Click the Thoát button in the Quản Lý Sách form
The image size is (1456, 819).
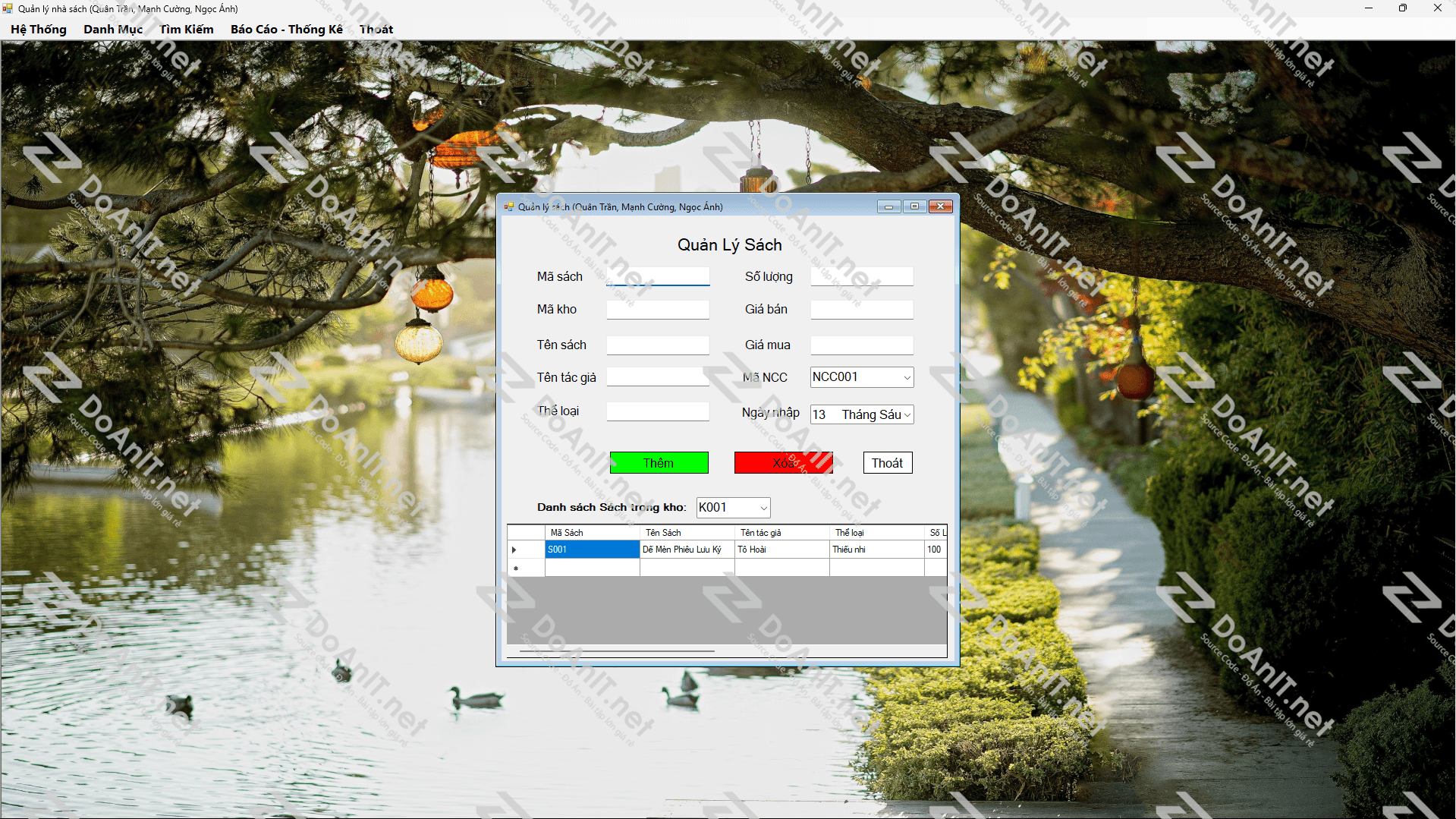pyautogui.click(x=887, y=463)
